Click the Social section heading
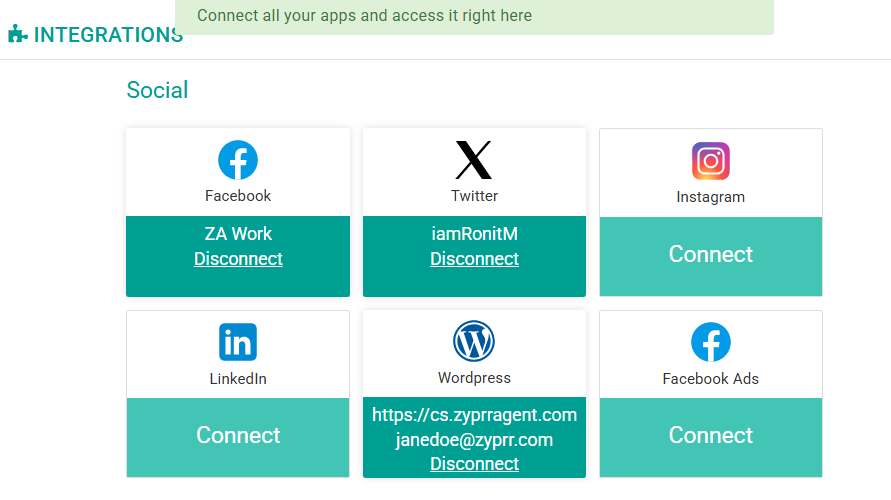The width and height of the screenshot is (891, 500). [x=157, y=90]
